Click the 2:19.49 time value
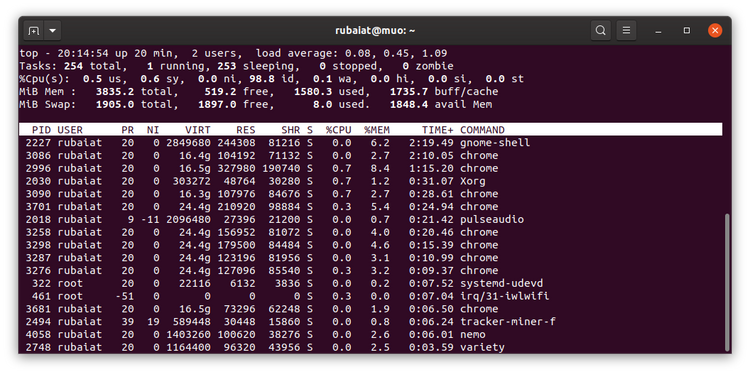The height and width of the screenshot is (374, 750). coord(431,143)
